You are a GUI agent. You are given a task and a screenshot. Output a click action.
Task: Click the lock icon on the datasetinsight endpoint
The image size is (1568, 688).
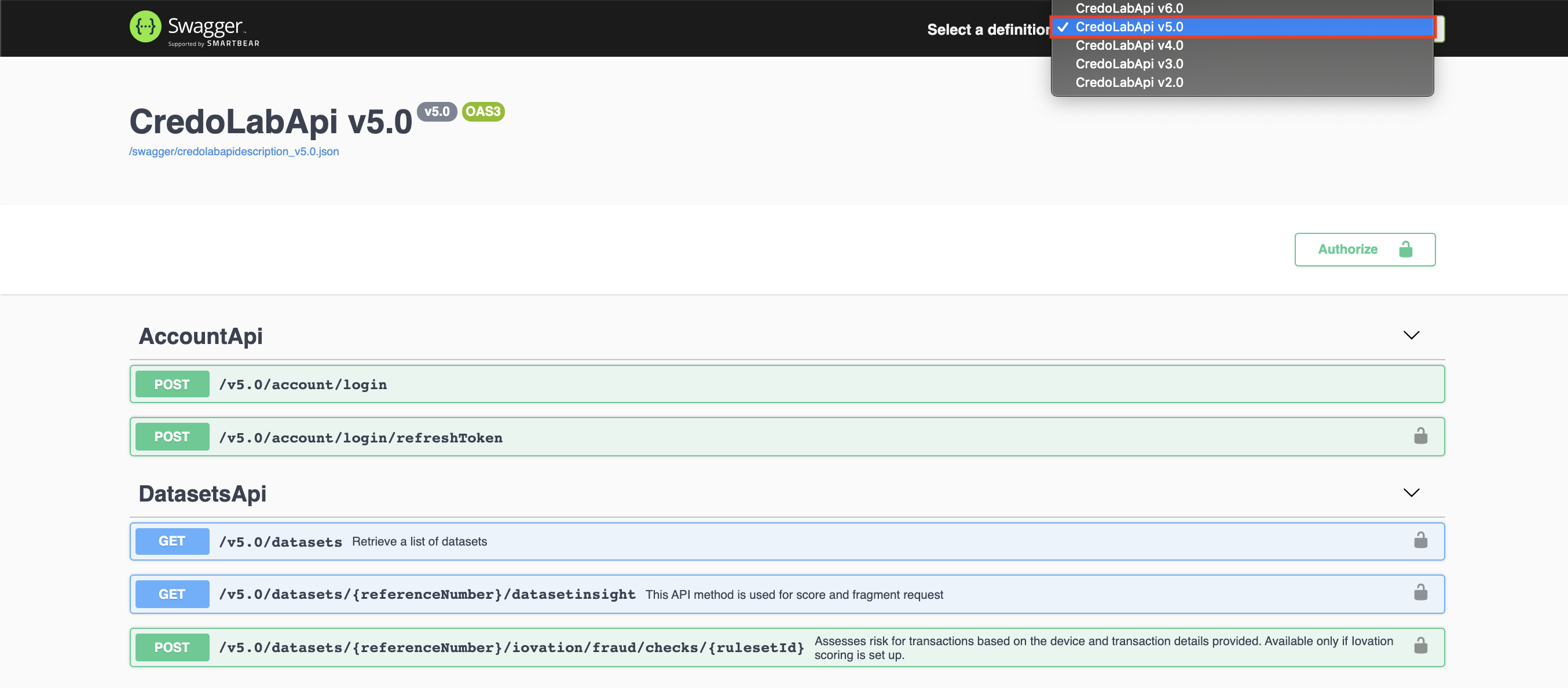click(x=1421, y=593)
